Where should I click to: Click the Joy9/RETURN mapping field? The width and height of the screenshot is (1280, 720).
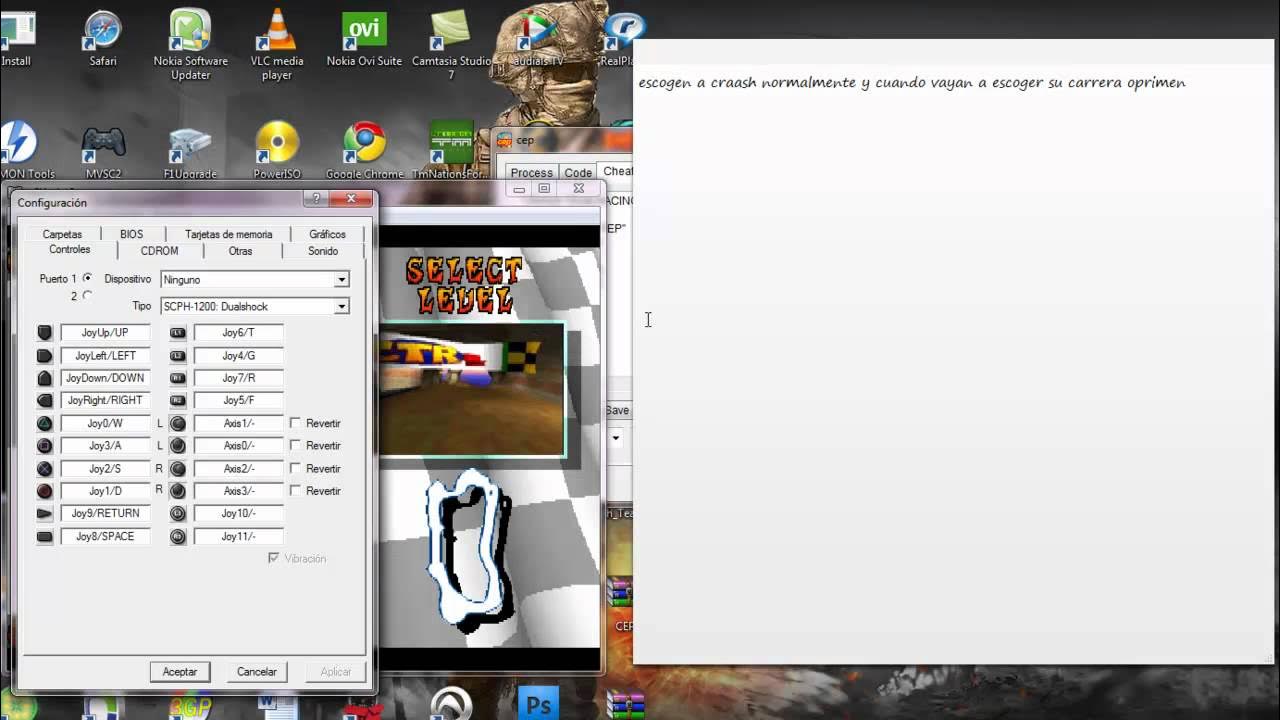105,514
